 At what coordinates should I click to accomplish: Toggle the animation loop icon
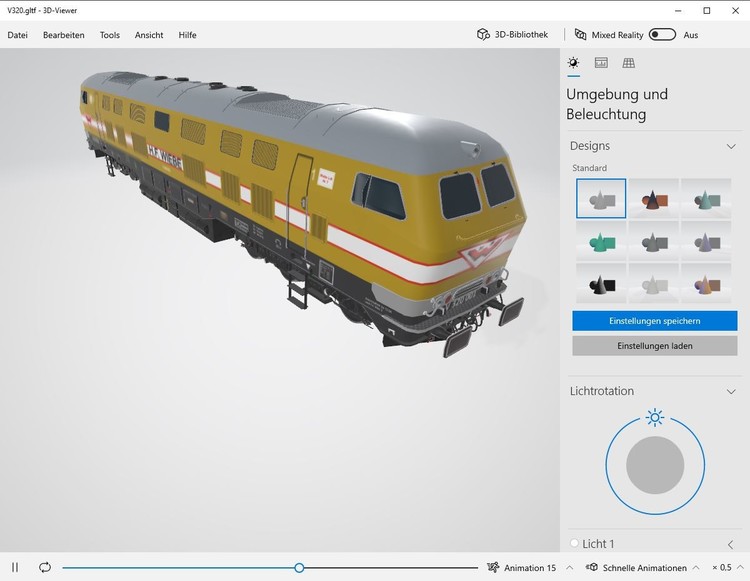[x=45, y=567]
